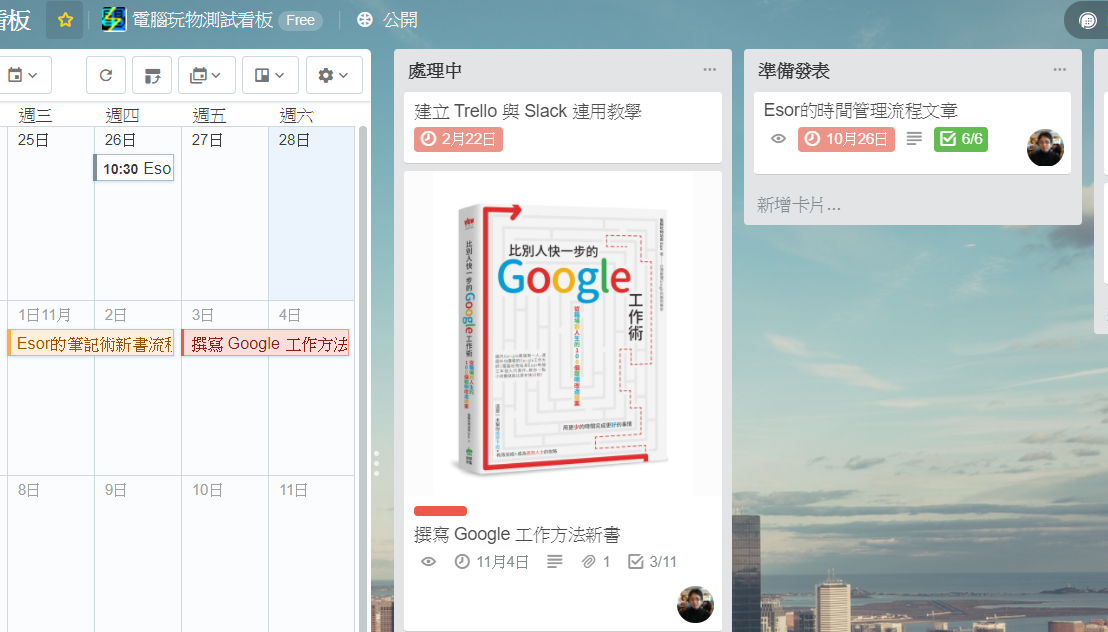Viewport: 1108px width, 632px height.
Task: Select the 9日 calendar cell
Action: (138, 554)
